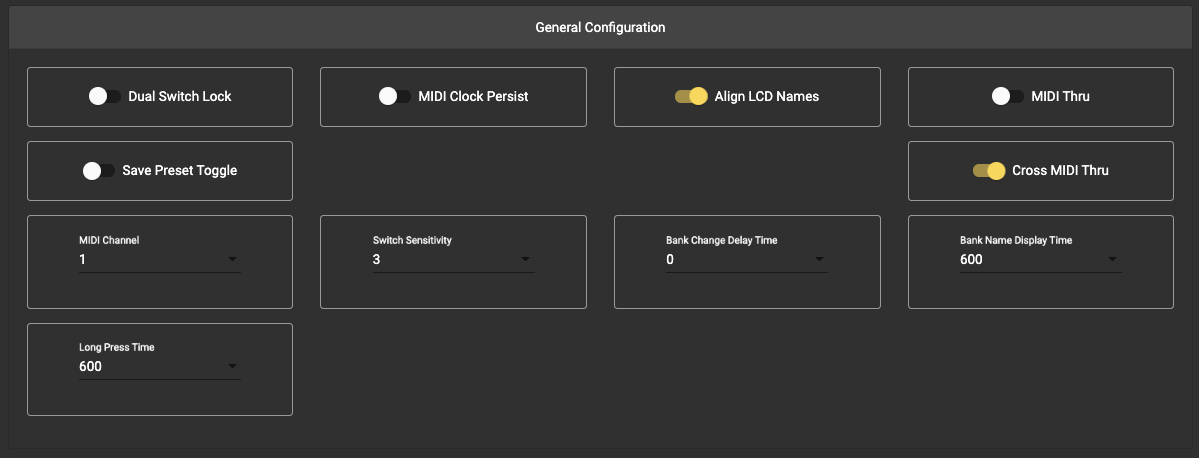
Task: Select the MIDI Channel value 1 field
Action: click(x=150, y=260)
